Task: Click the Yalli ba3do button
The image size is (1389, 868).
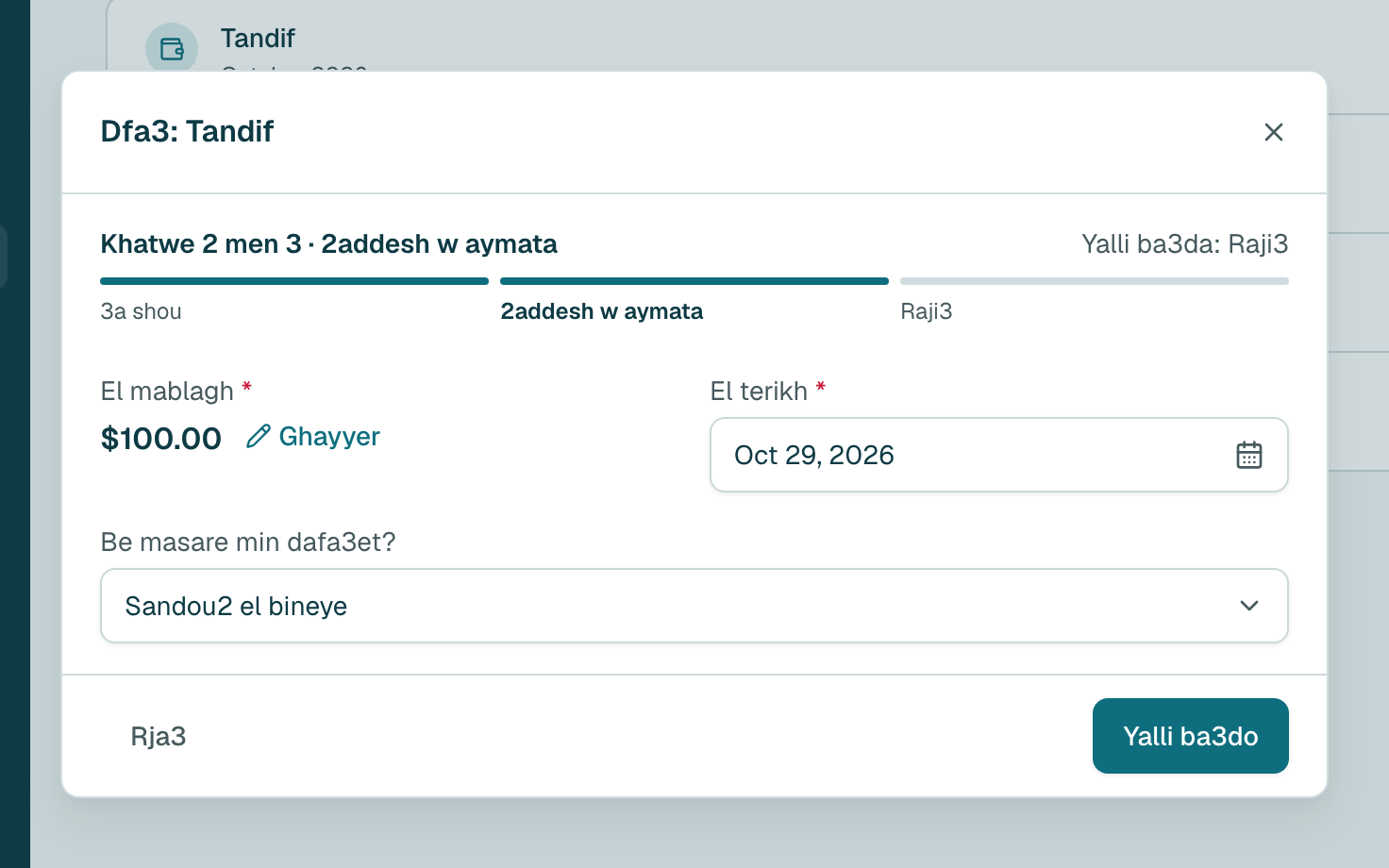Action: coord(1190,736)
